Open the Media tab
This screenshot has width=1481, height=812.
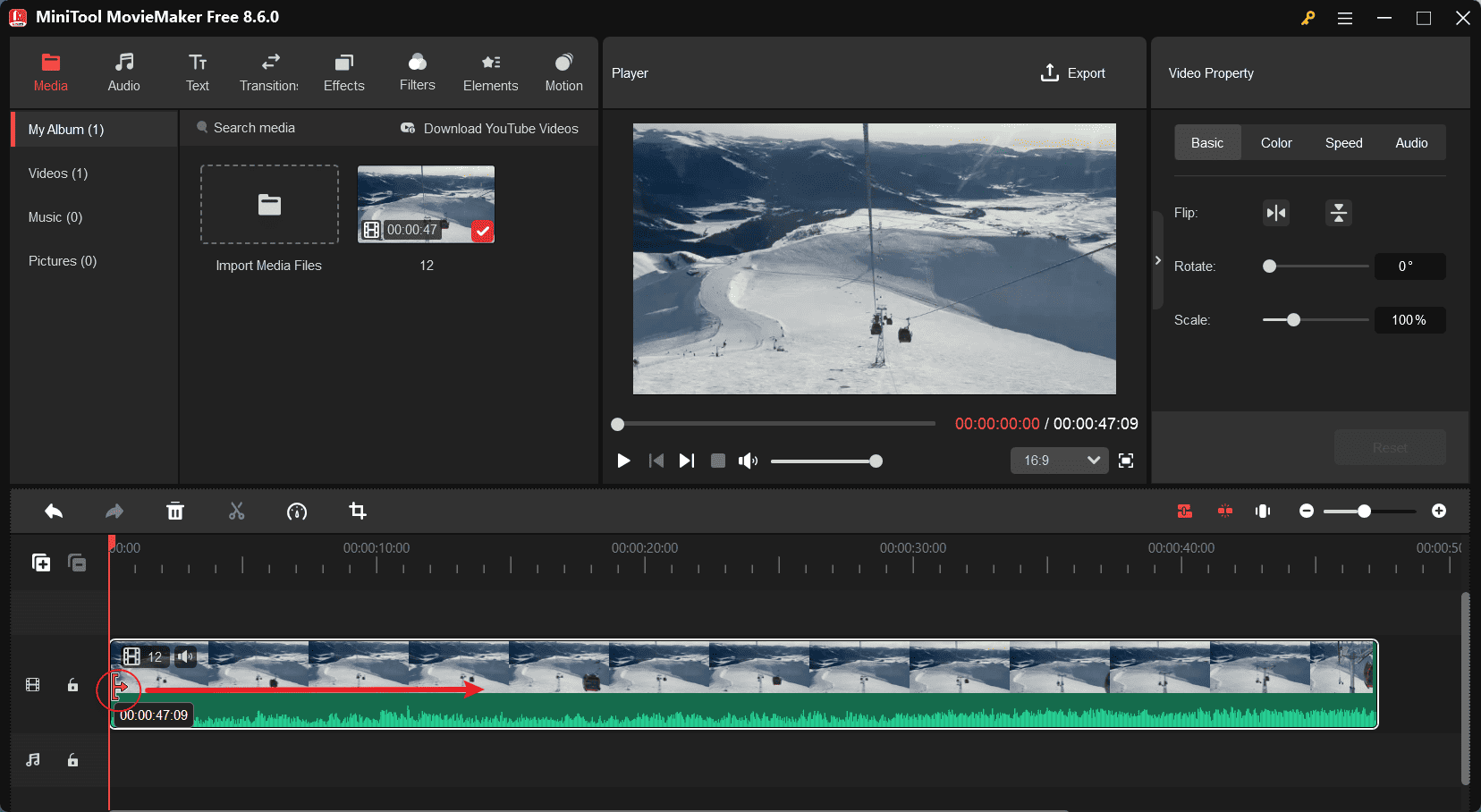(51, 73)
